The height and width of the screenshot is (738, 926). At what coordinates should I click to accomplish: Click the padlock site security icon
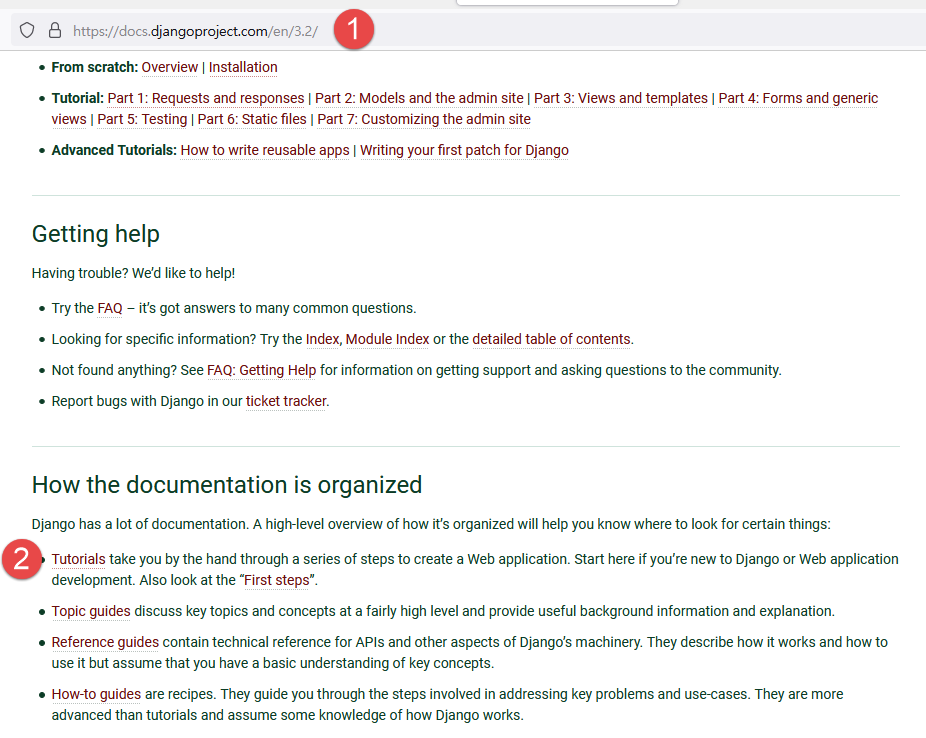(x=55, y=30)
